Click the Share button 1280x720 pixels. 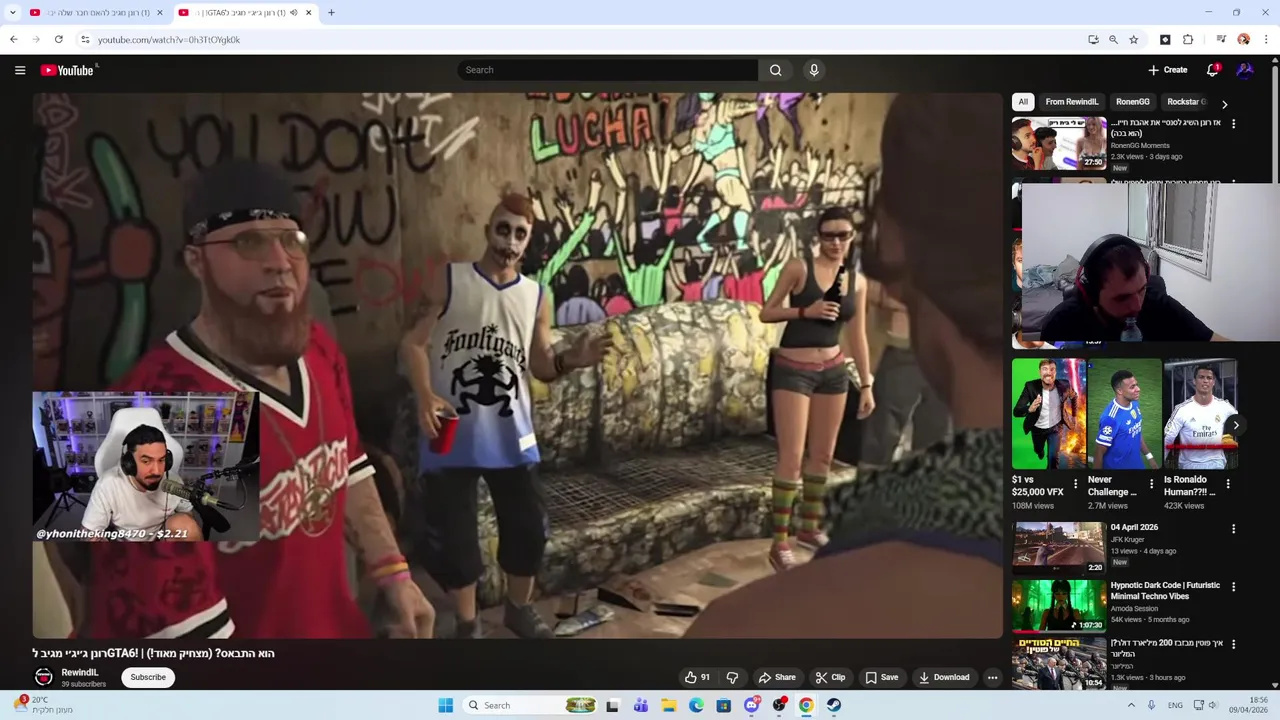(x=777, y=677)
